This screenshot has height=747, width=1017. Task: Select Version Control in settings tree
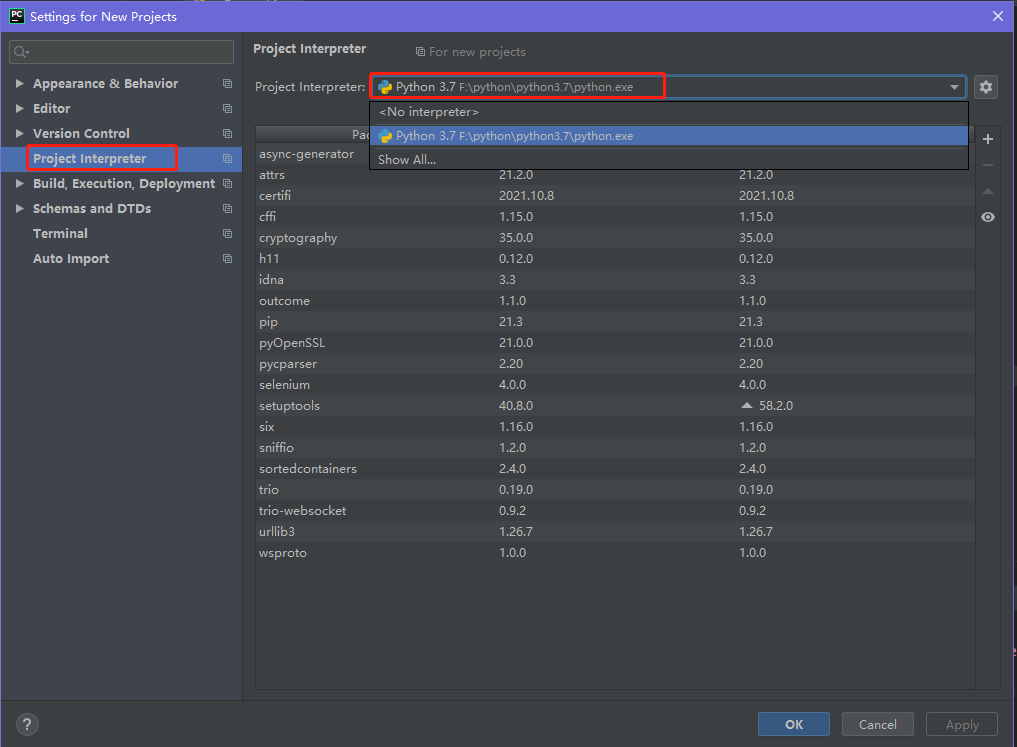81,134
